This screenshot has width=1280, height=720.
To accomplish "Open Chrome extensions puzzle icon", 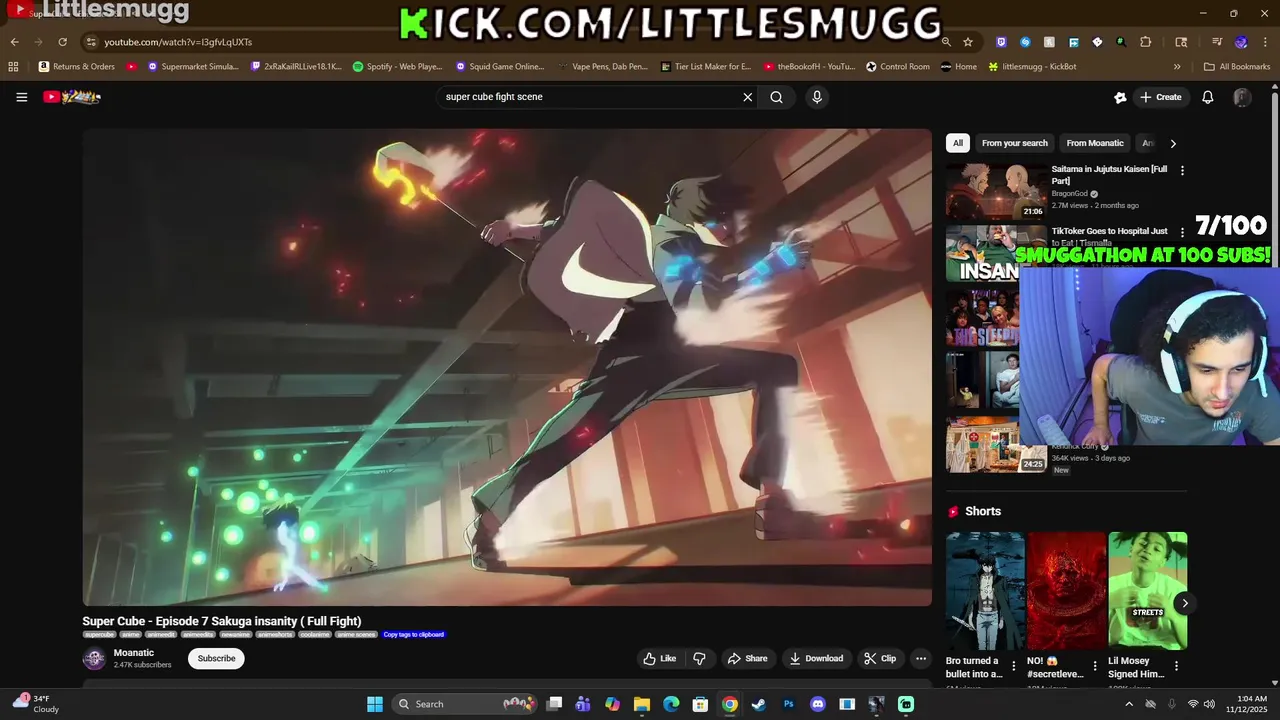I will [1146, 42].
